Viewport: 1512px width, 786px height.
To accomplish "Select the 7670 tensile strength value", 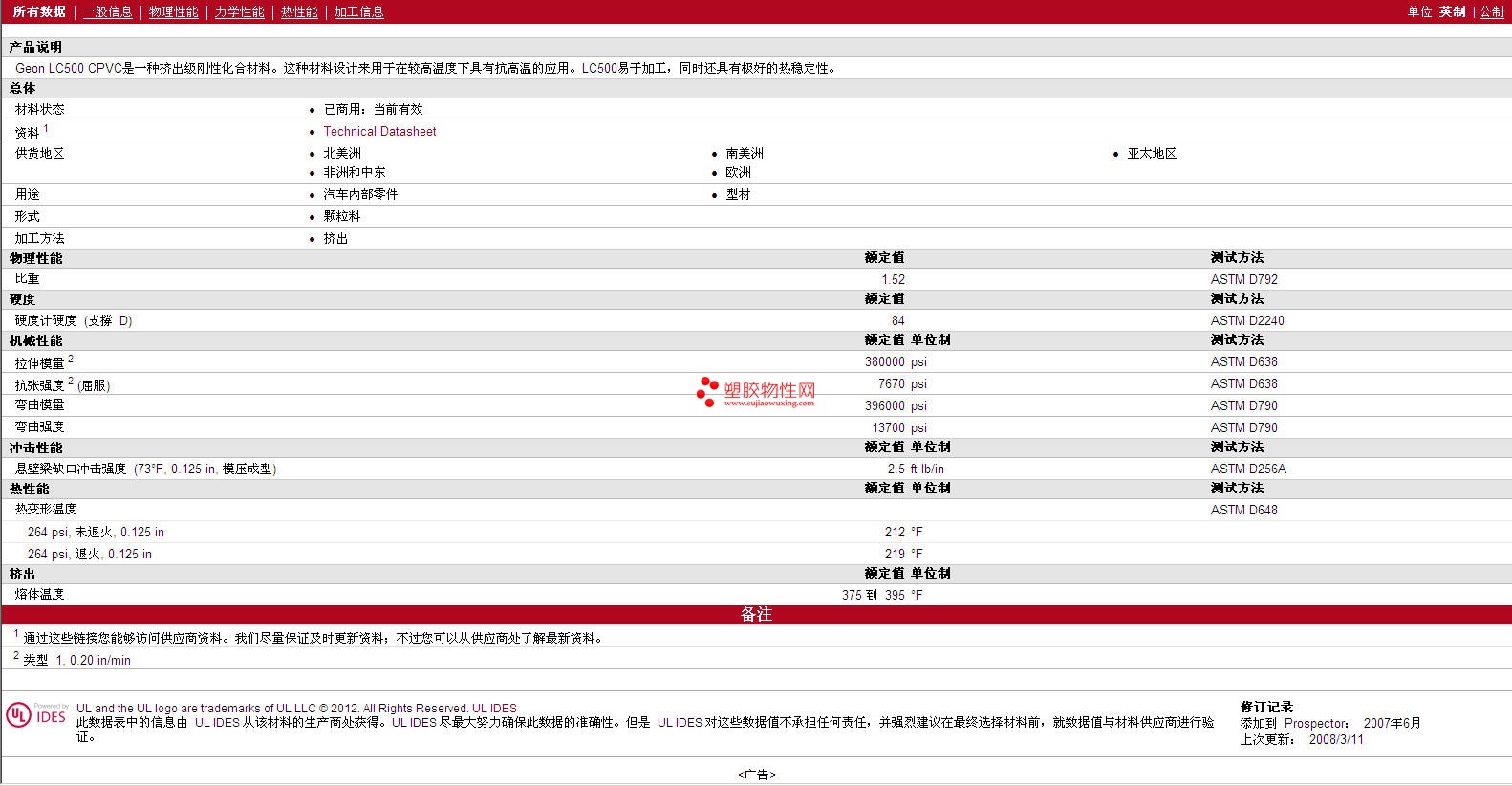I will (892, 383).
